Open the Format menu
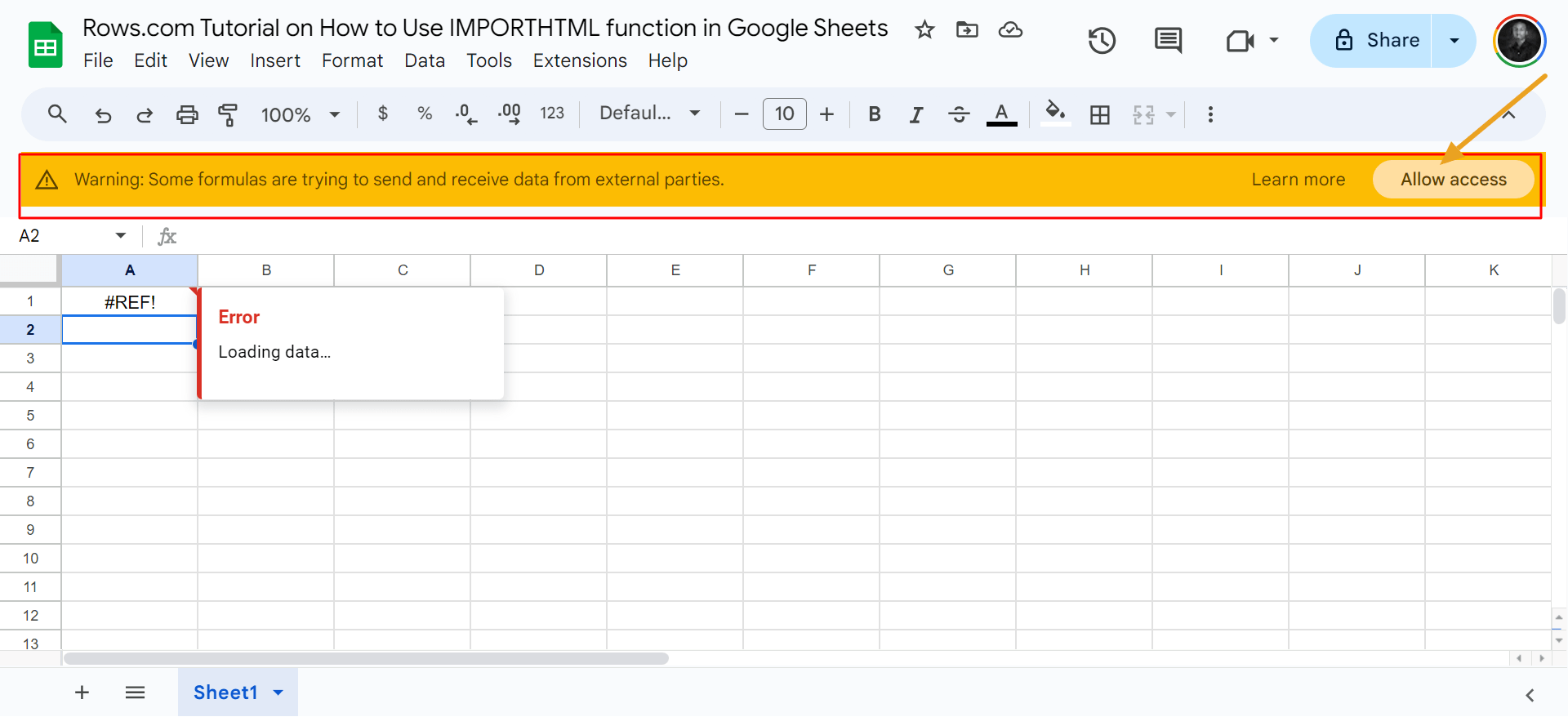Screen dimensions: 1568x717 (352, 61)
